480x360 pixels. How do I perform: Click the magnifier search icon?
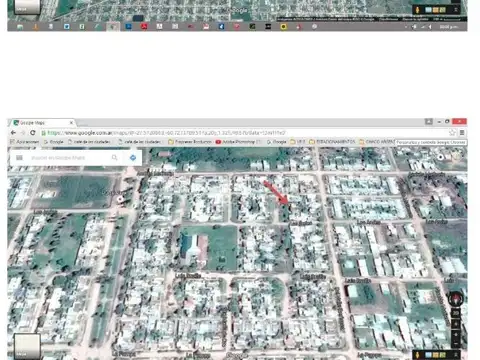point(115,158)
